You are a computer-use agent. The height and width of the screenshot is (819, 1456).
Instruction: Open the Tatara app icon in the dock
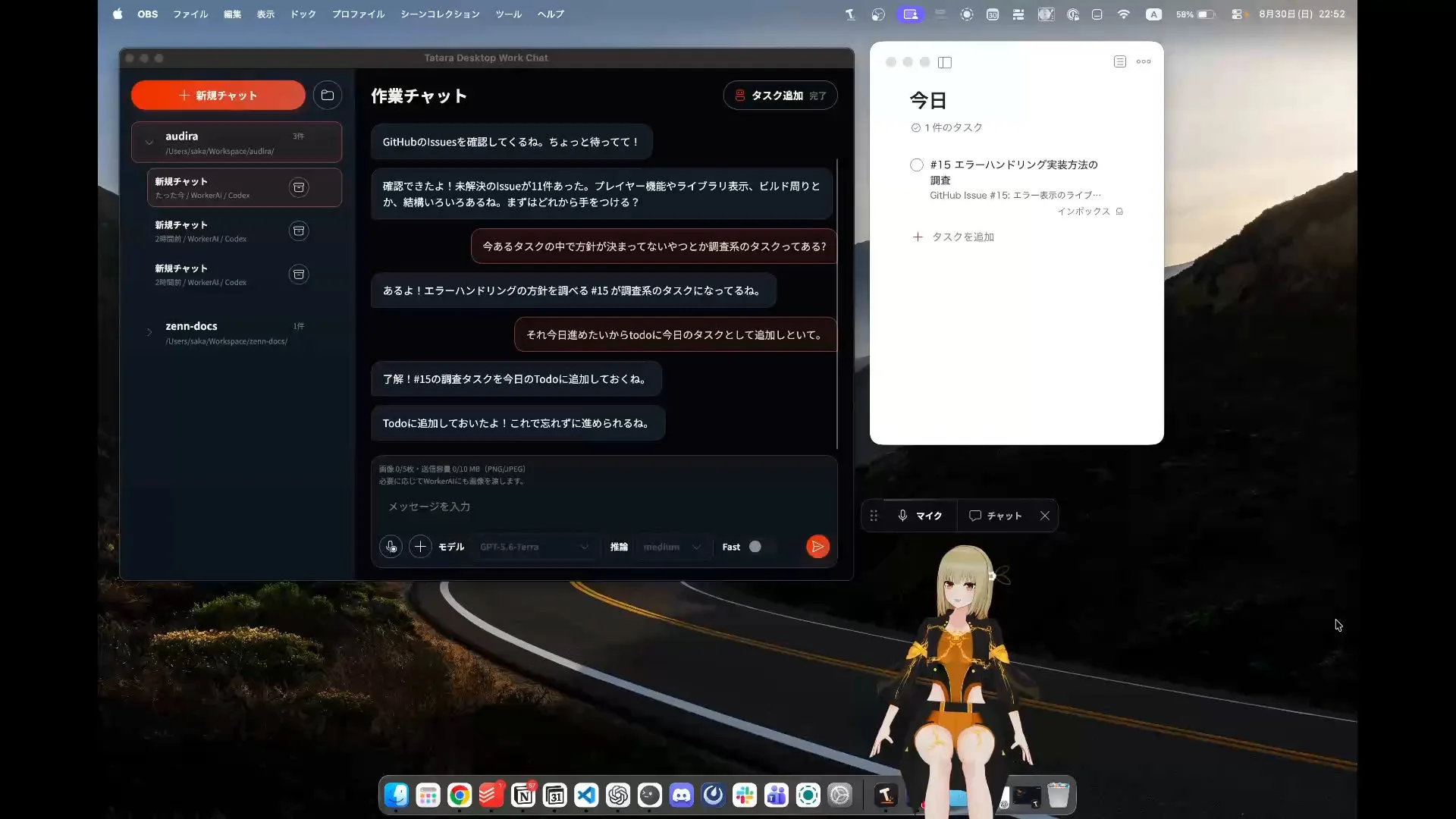point(886,795)
